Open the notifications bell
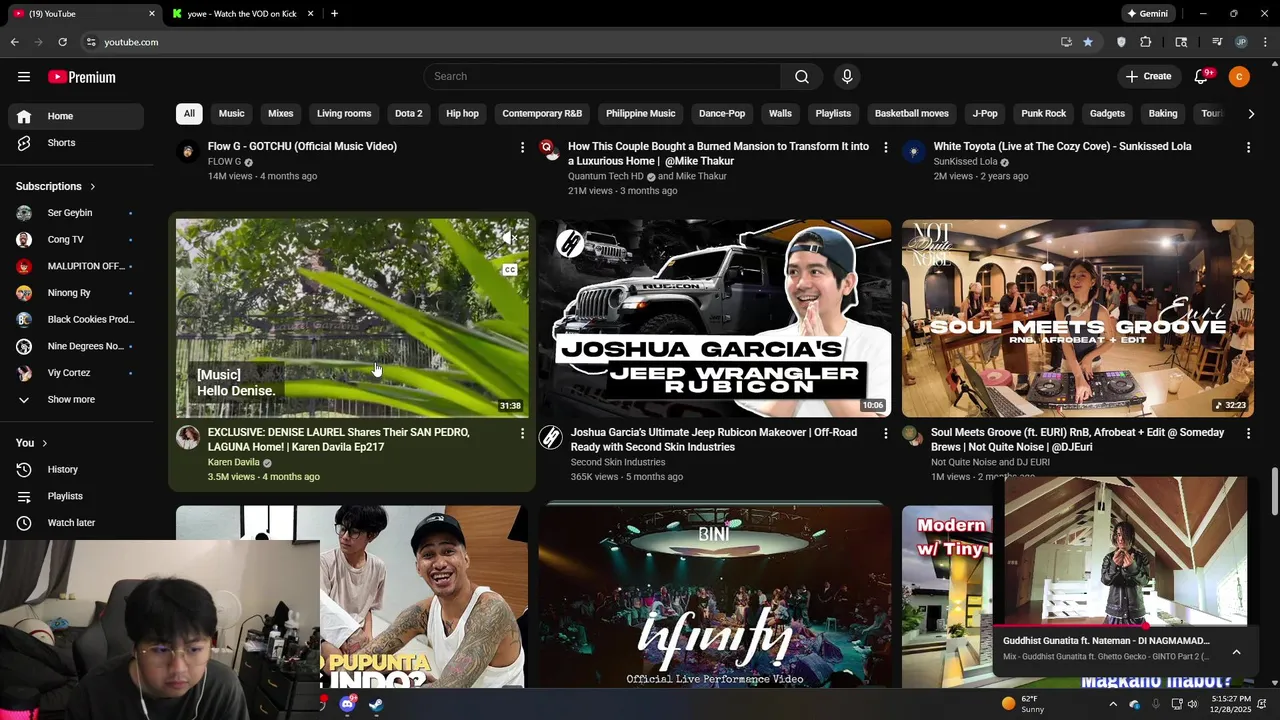The width and height of the screenshot is (1280, 720). tap(1202, 77)
